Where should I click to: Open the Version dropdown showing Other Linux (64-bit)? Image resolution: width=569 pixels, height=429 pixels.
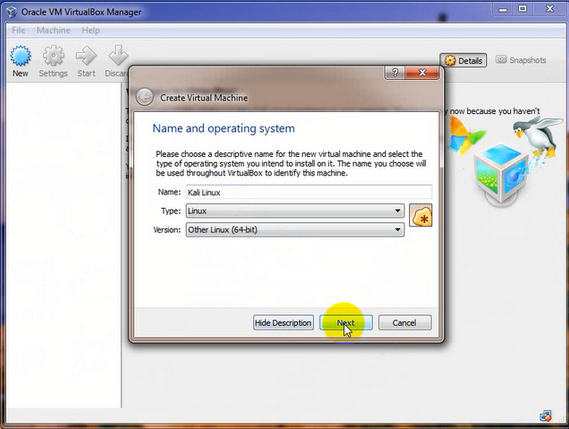point(295,230)
